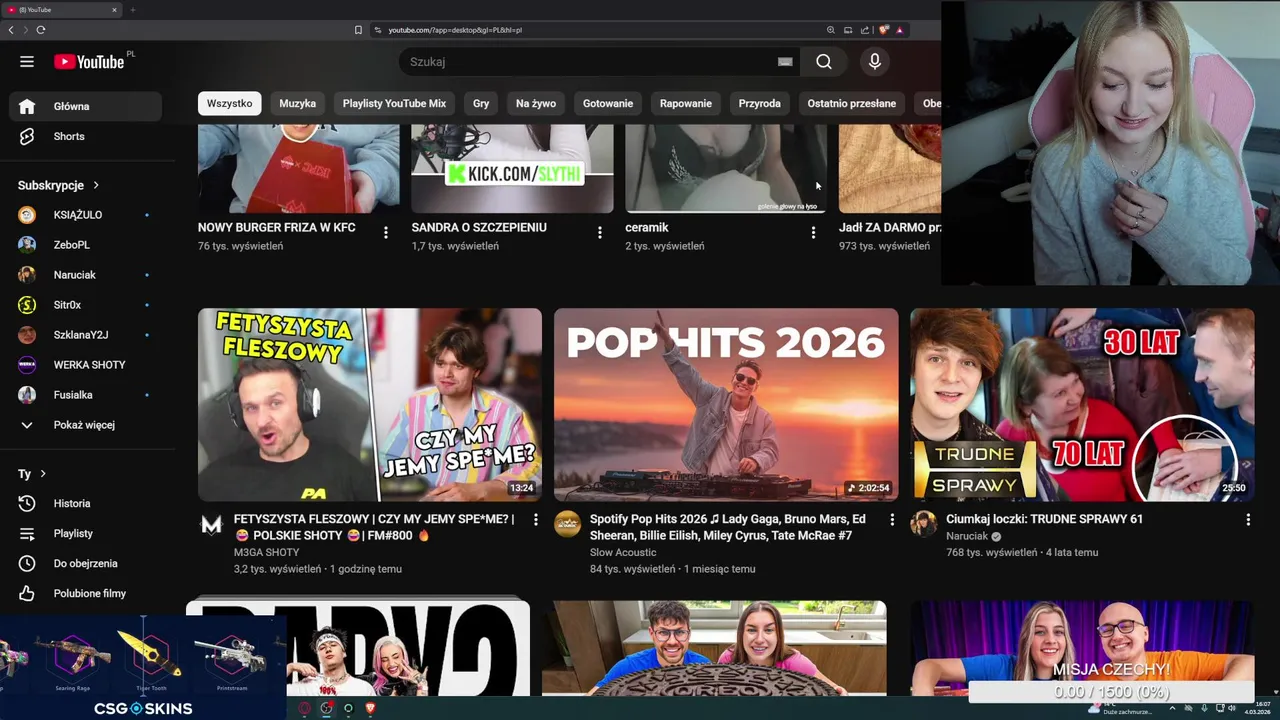
Task: Expand the Ty section chevron
Action: (x=43, y=474)
